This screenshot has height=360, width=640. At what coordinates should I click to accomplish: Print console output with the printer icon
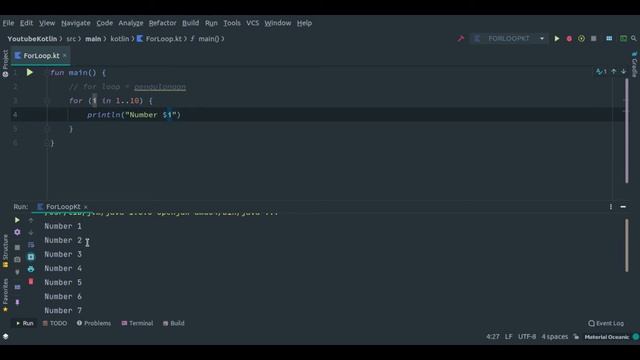31,269
